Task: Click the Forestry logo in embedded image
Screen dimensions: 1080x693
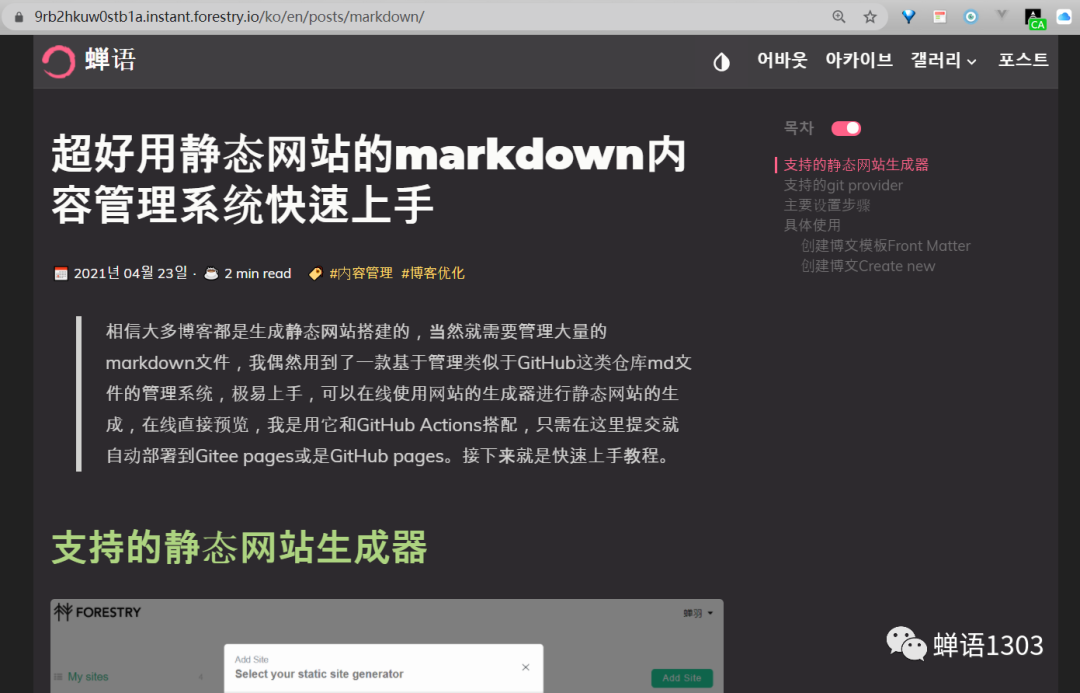Action: 98,612
